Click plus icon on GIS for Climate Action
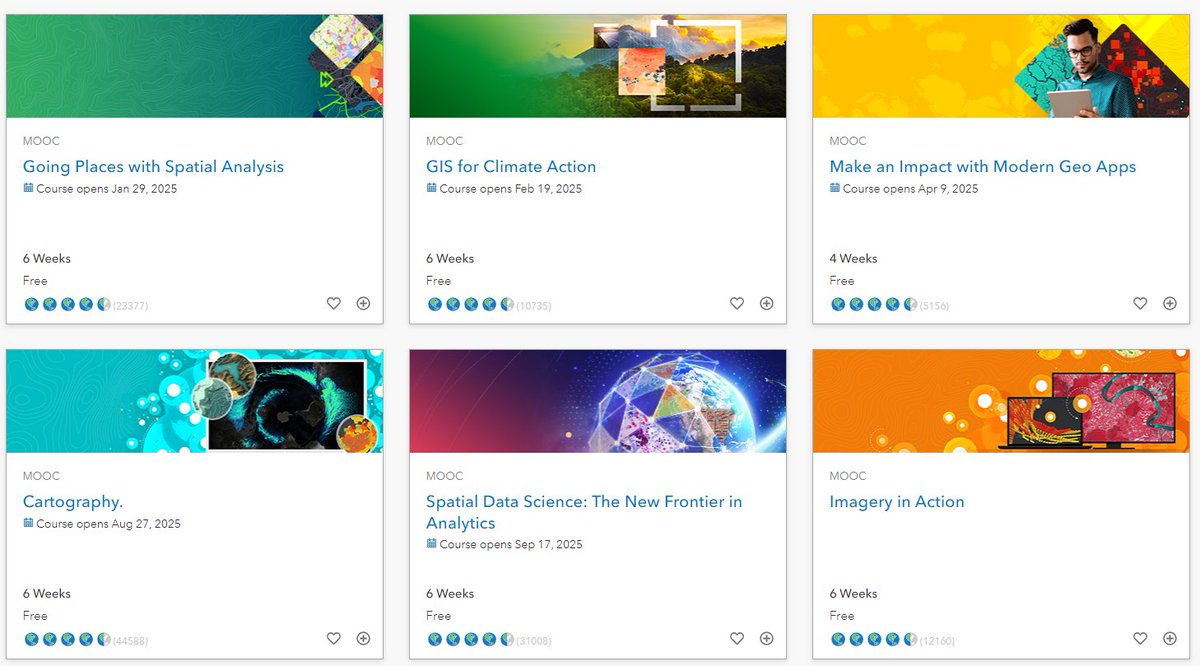The height and width of the screenshot is (666, 1200). coord(766,304)
